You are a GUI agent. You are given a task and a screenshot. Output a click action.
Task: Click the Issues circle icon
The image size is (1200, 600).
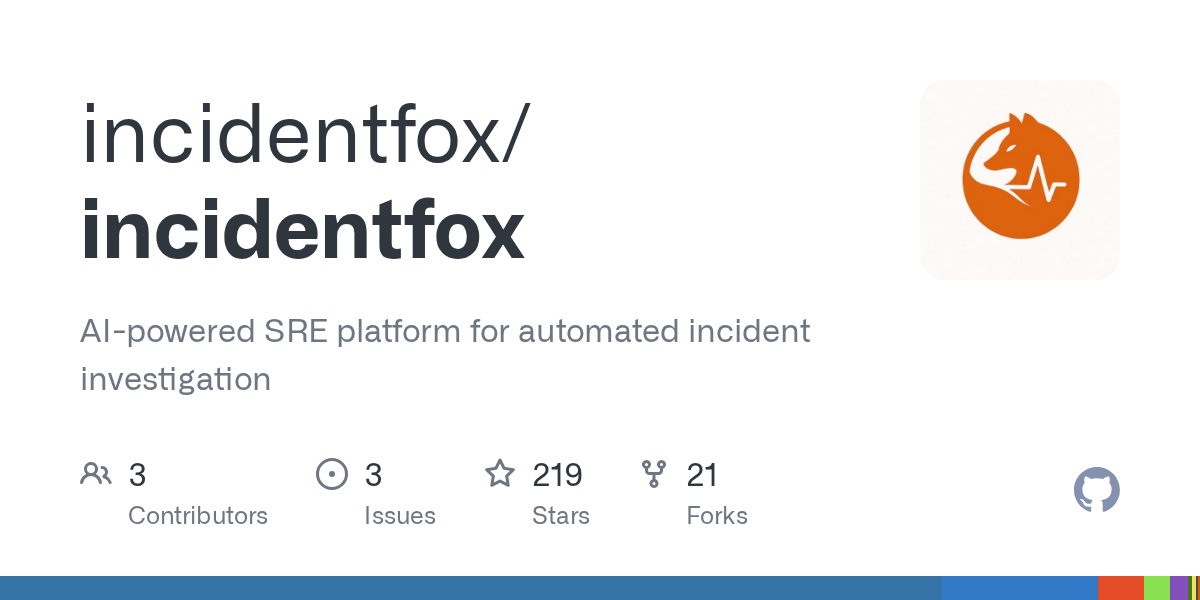(331, 474)
